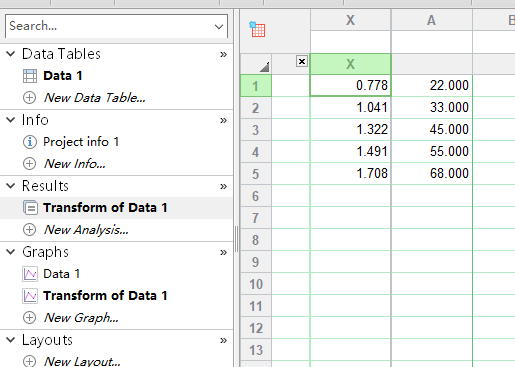Viewport: 515px width, 367px height.
Task: Open the Data 1 graph
Action: pyautogui.click(x=62, y=274)
